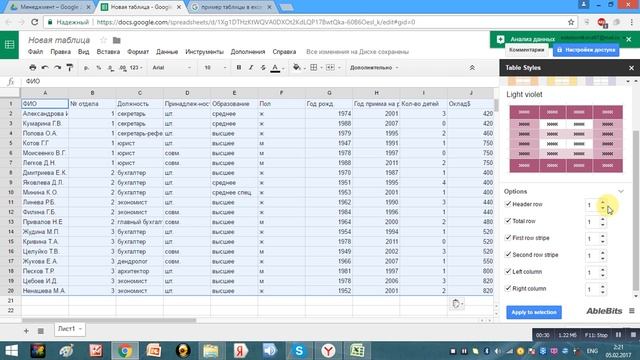
Task: Open the AbleBits hamburger menu
Action: click(632, 311)
